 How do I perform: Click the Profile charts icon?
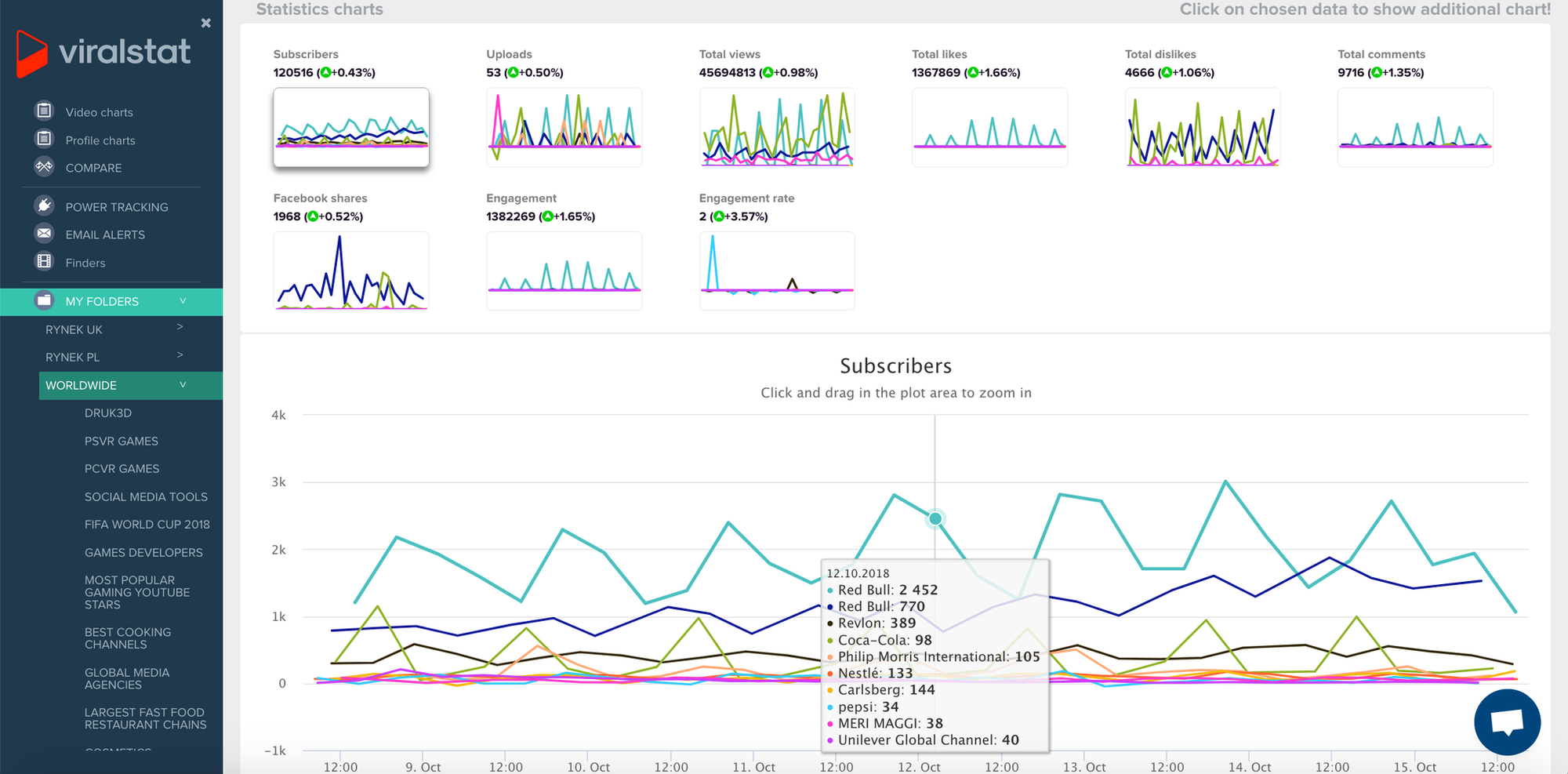(45, 139)
